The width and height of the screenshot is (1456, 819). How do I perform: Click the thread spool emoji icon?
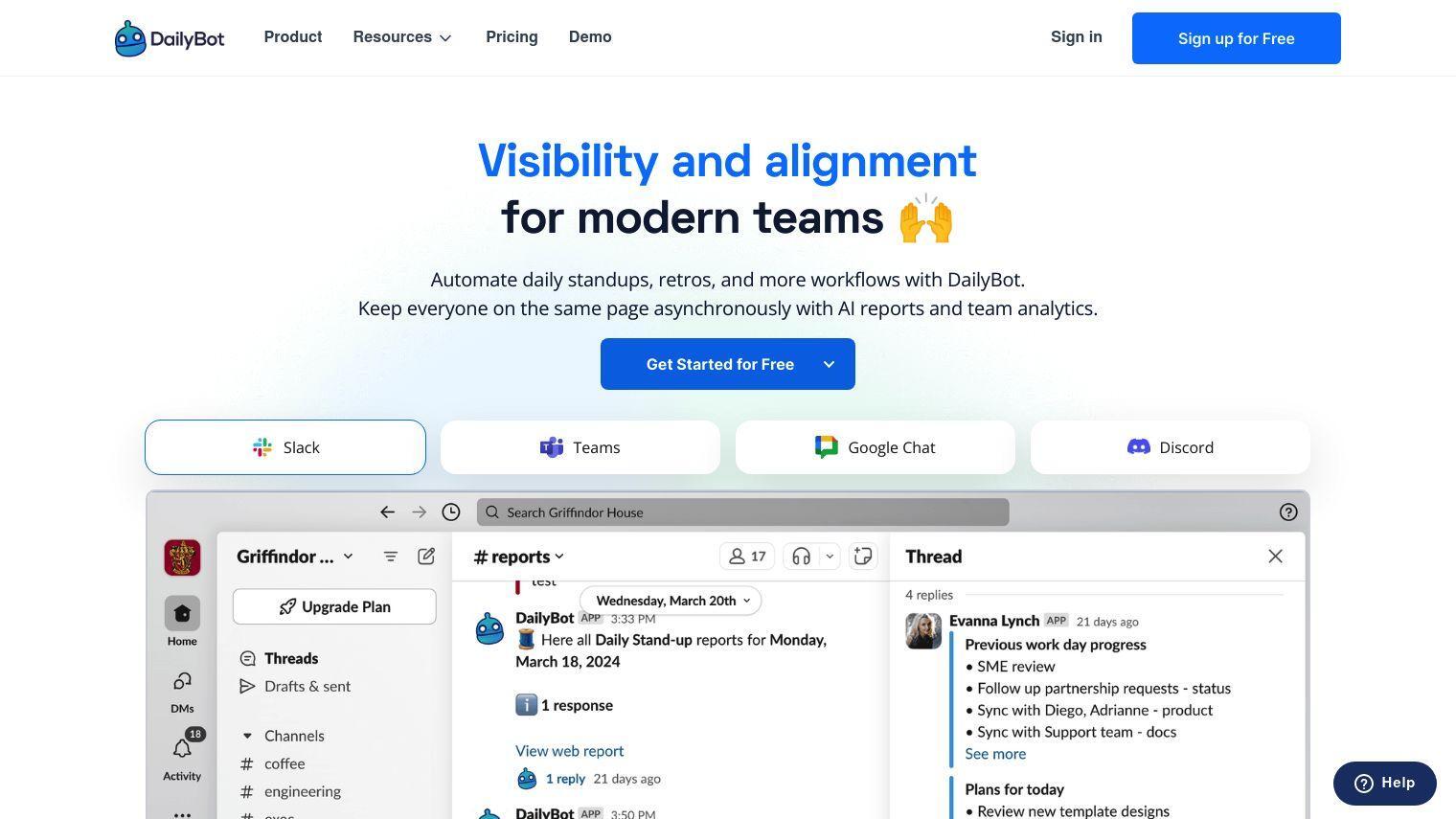[526, 640]
